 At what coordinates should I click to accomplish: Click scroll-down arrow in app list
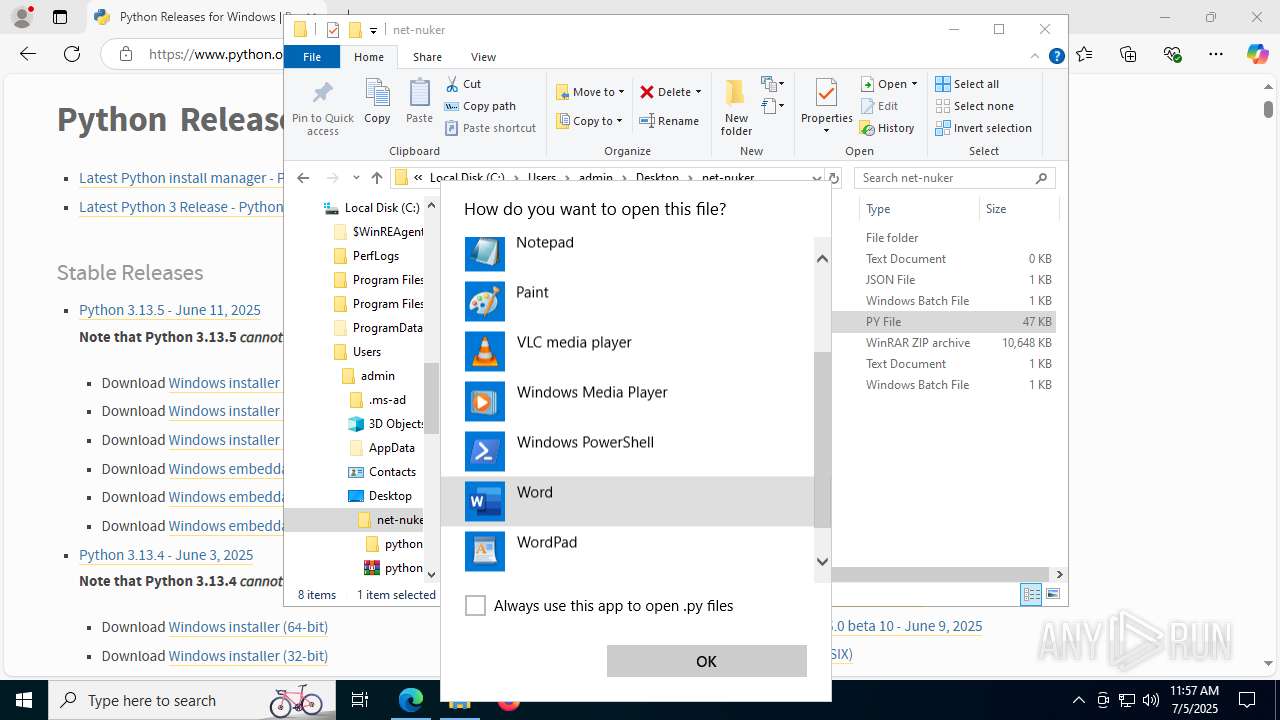click(822, 562)
